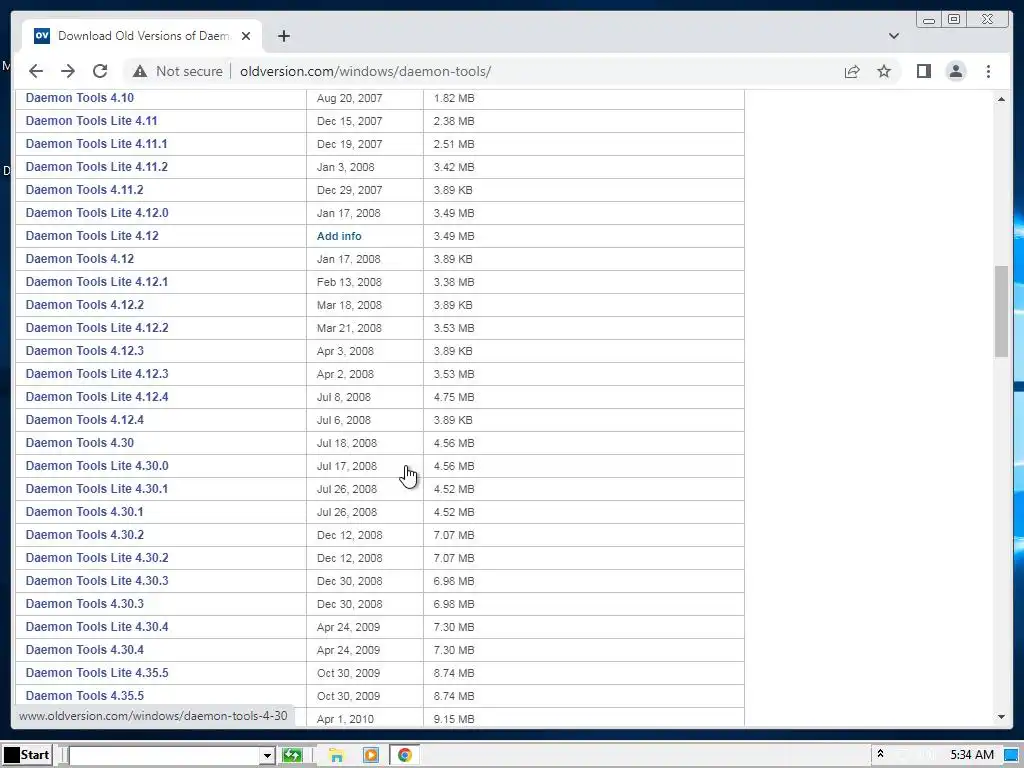Open Daemon Tools Lite 4.12 link

click(92, 236)
